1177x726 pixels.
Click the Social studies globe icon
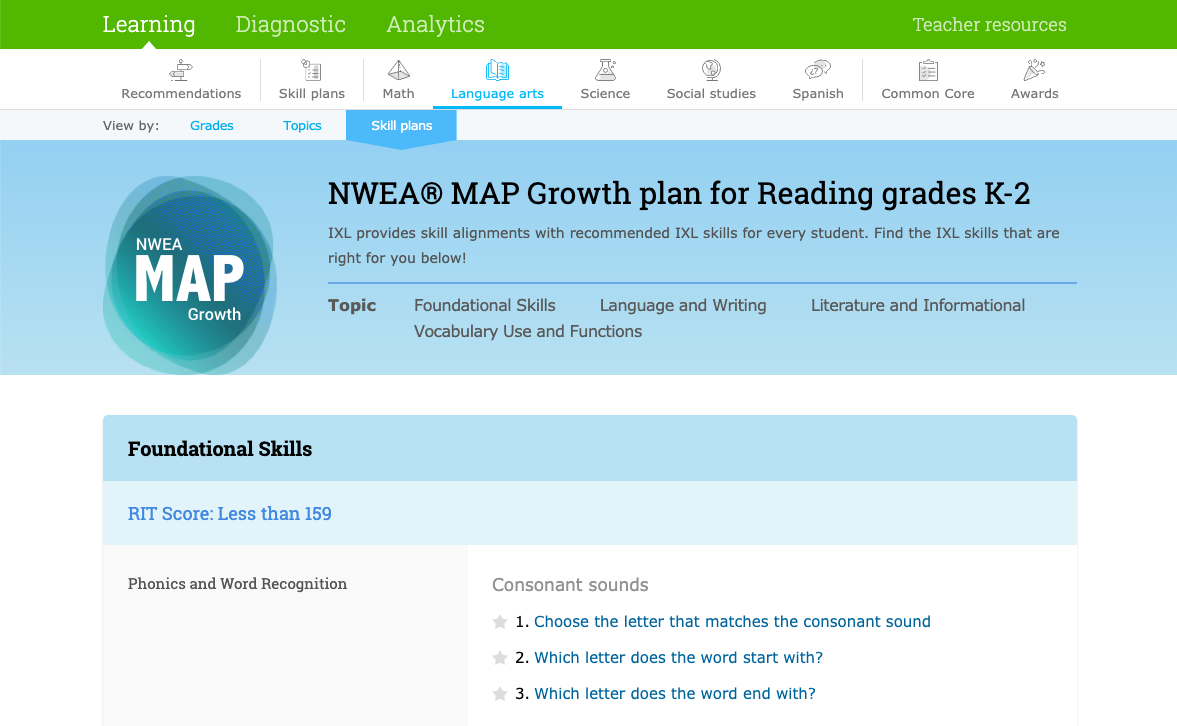click(711, 70)
